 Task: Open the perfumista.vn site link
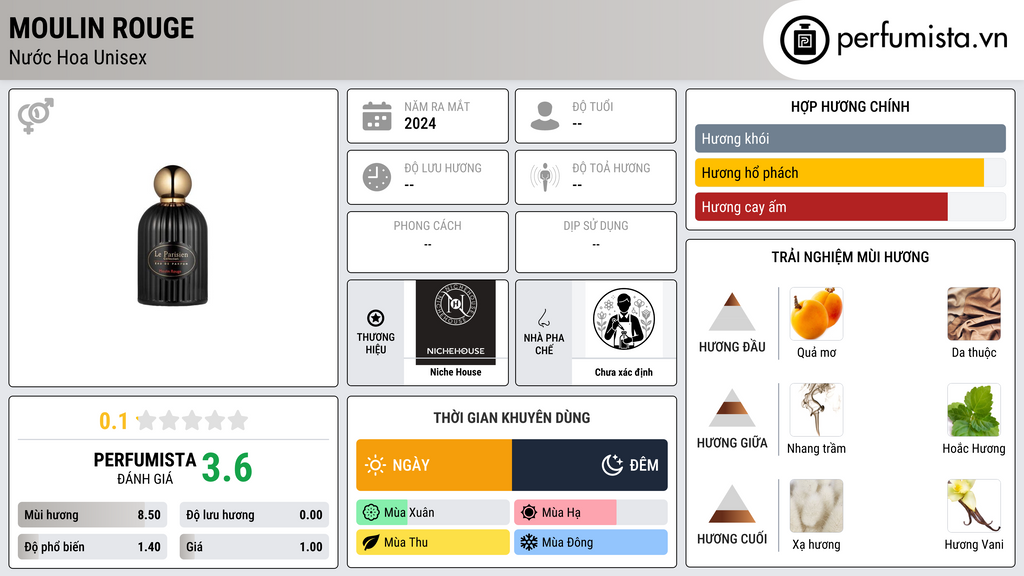click(x=922, y=39)
